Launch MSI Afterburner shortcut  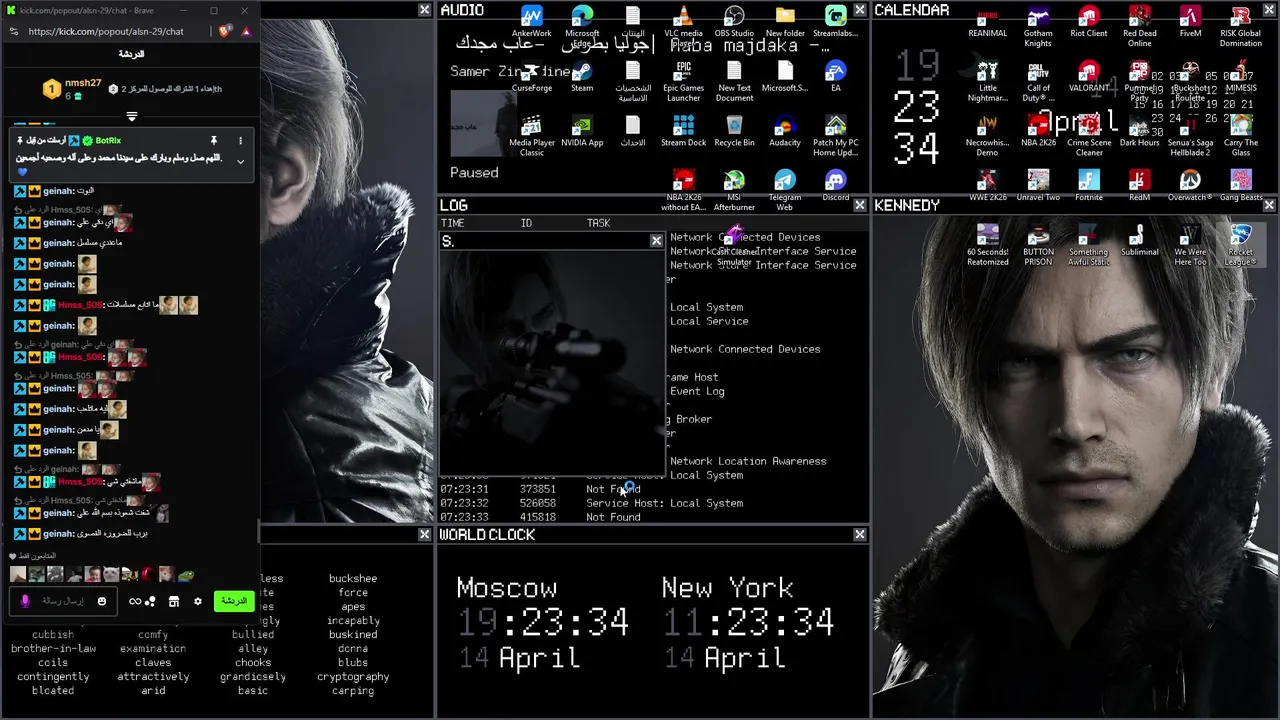coord(734,190)
